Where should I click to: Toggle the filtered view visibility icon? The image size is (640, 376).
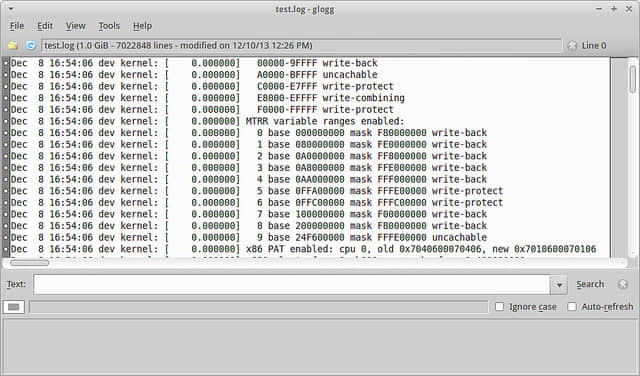click(x=13, y=307)
